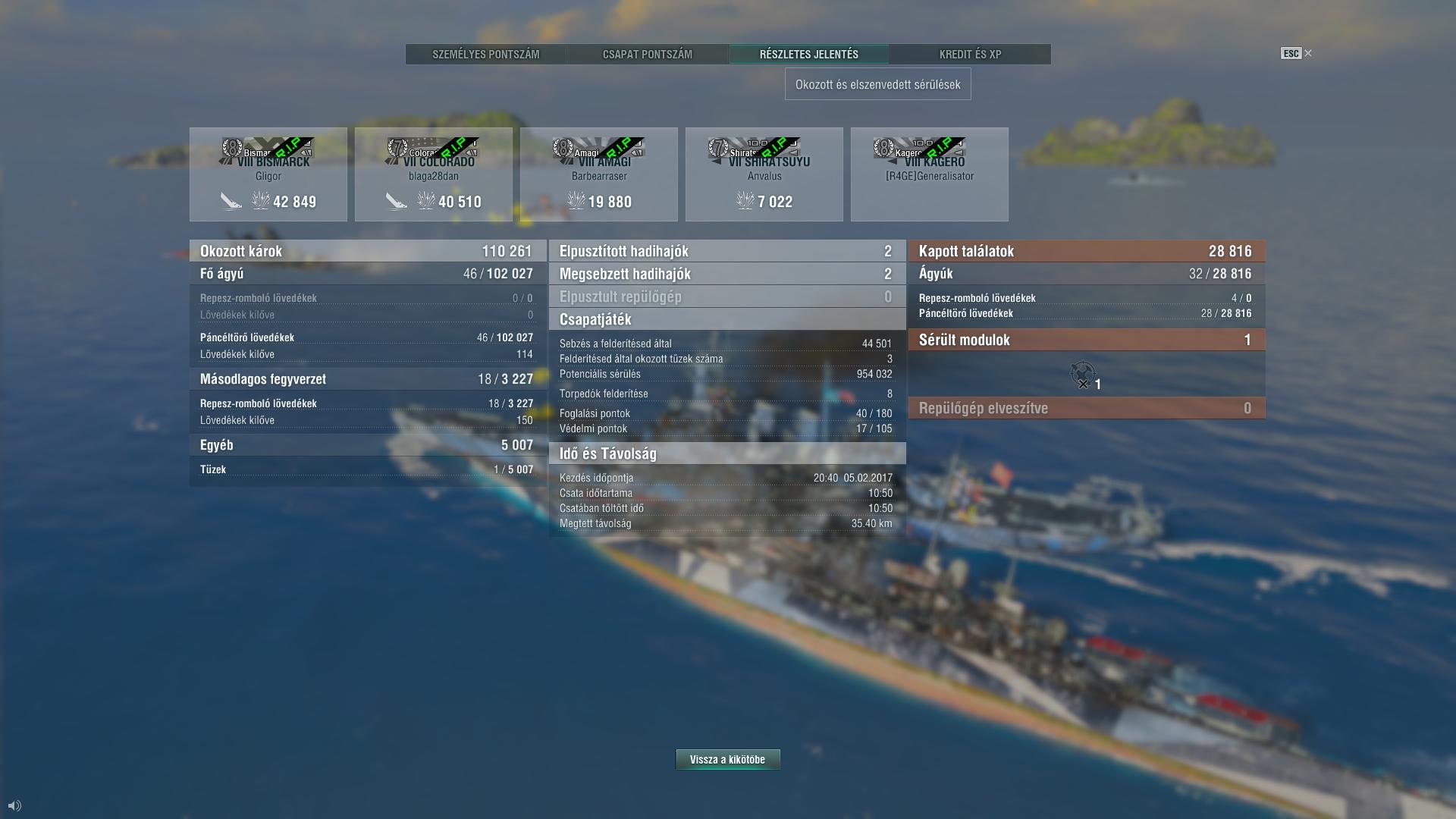Open the Csapat pontszám tab
Viewport: 1456px width, 819px height.
648,55
